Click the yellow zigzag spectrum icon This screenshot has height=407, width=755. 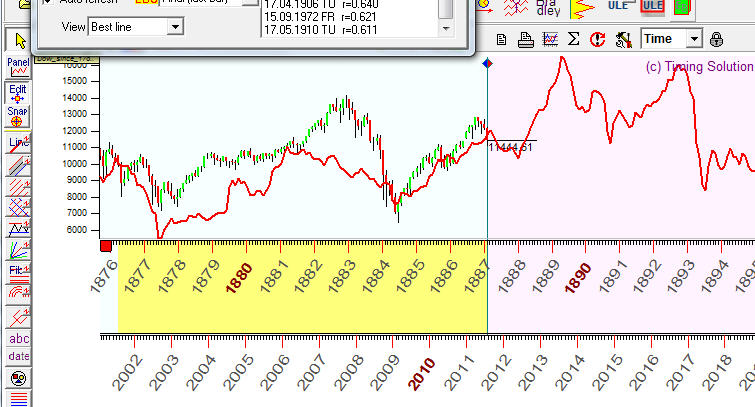[x=582, y=9]
